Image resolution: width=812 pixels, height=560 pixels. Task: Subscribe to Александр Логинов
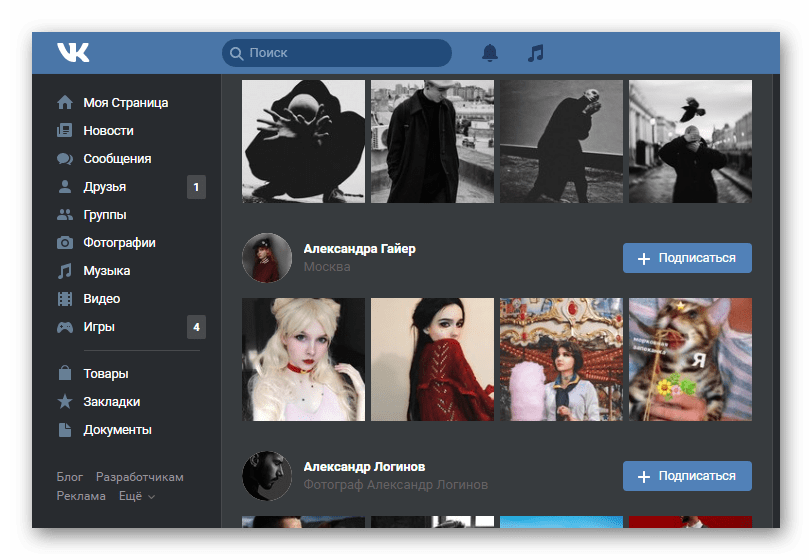[687, 476]
